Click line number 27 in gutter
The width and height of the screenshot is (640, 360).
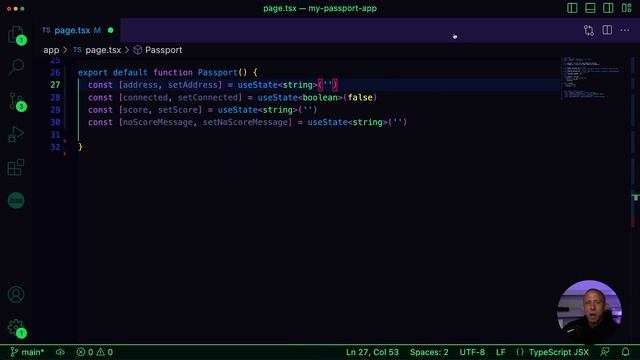coord(55,85)
